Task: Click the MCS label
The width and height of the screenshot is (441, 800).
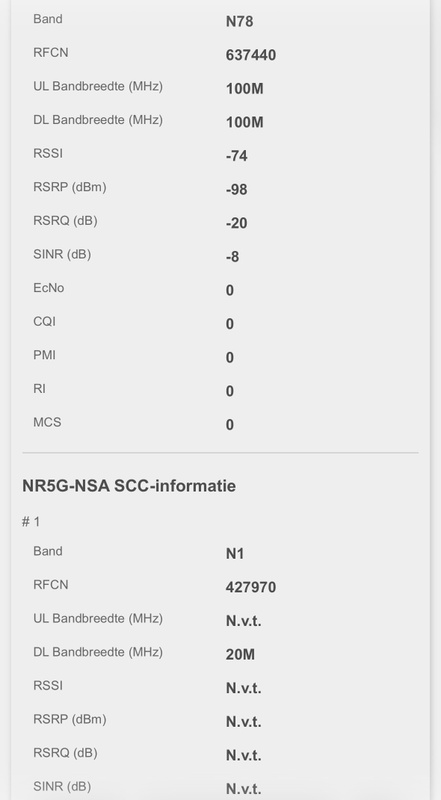Action: click(x=47, y=422)
